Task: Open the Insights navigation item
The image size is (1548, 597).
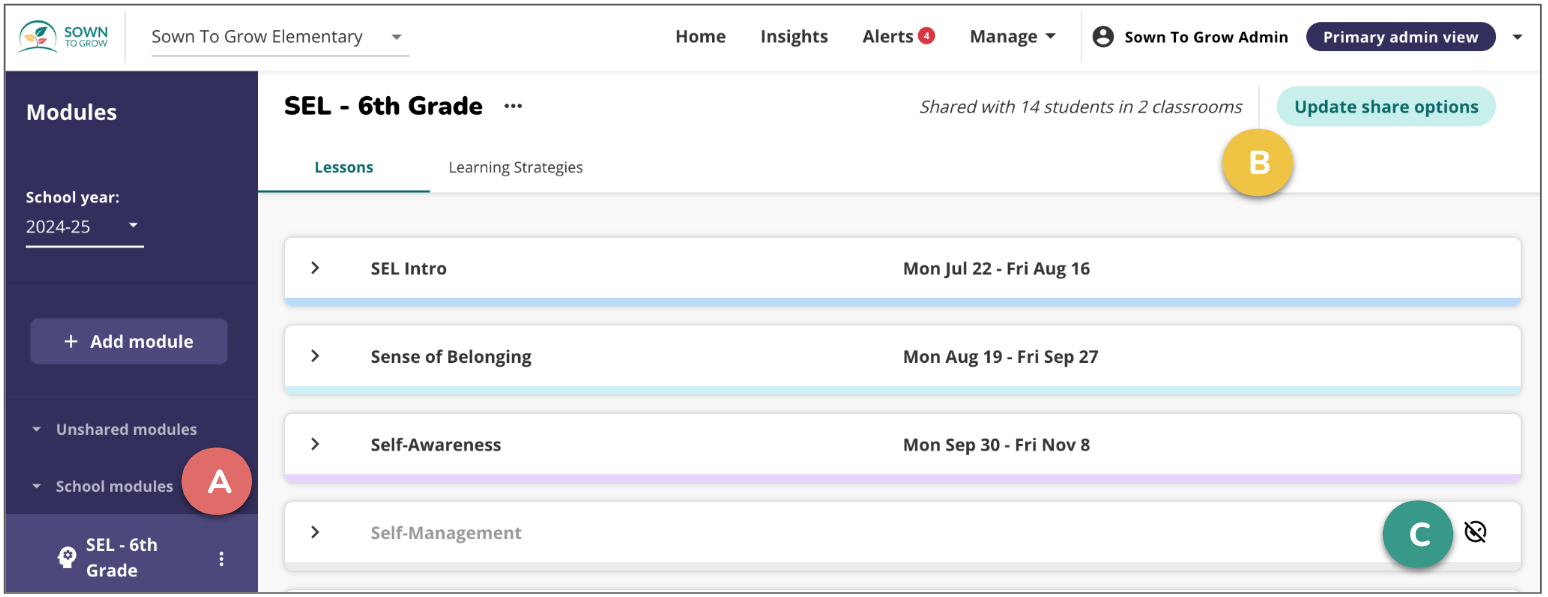Action: point(794,37)
